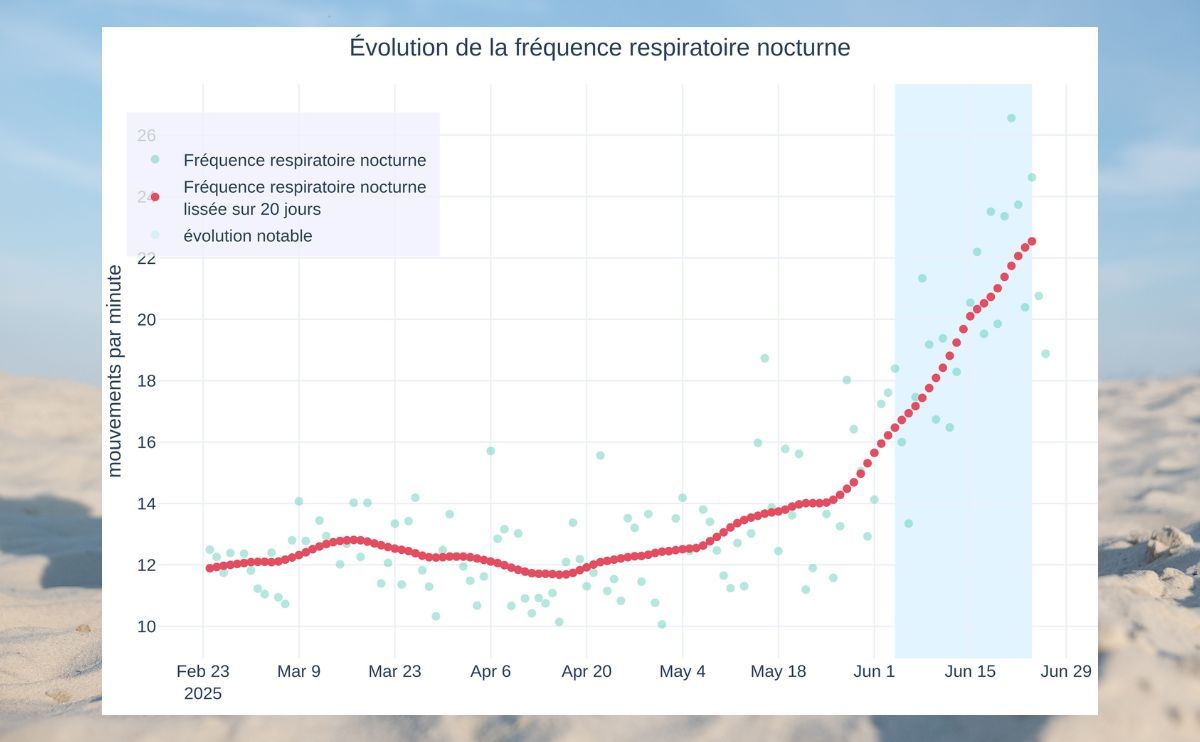Click the chart title 'Évolution de la fréquence respiratoire nocturne'
1200x742 pixels.
(600, 47)
